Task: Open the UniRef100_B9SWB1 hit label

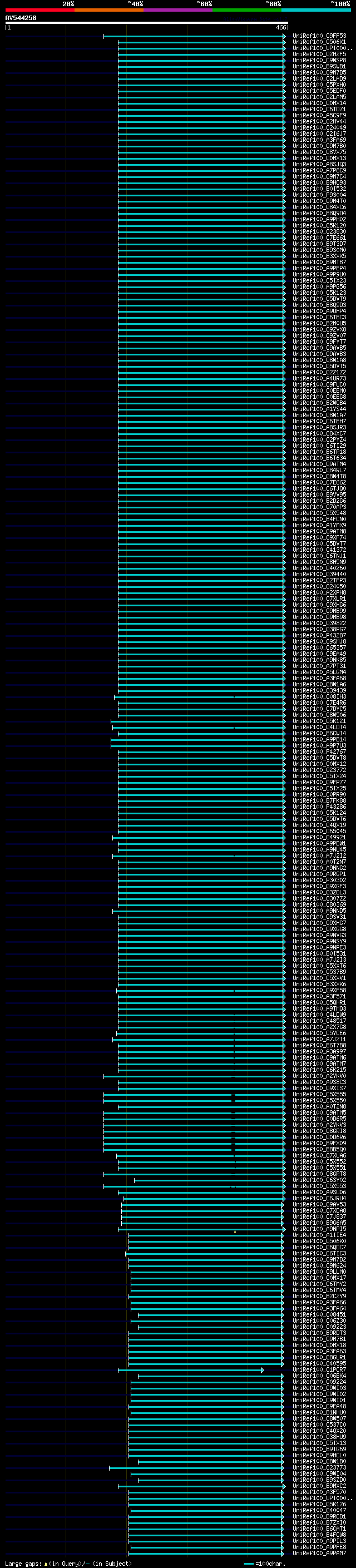Action: tap(319, 66)
